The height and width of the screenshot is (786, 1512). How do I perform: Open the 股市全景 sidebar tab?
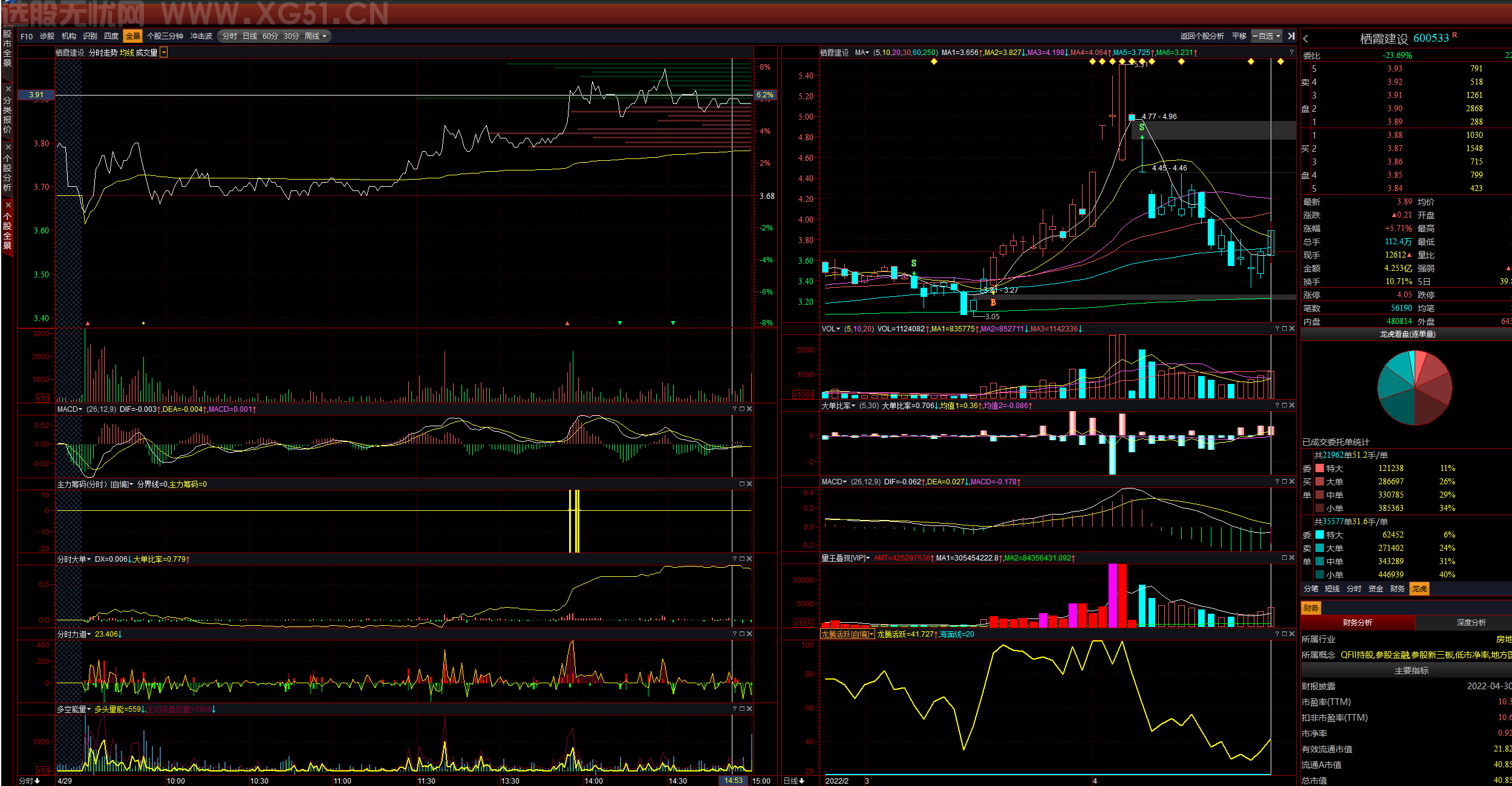pos(7,48)
